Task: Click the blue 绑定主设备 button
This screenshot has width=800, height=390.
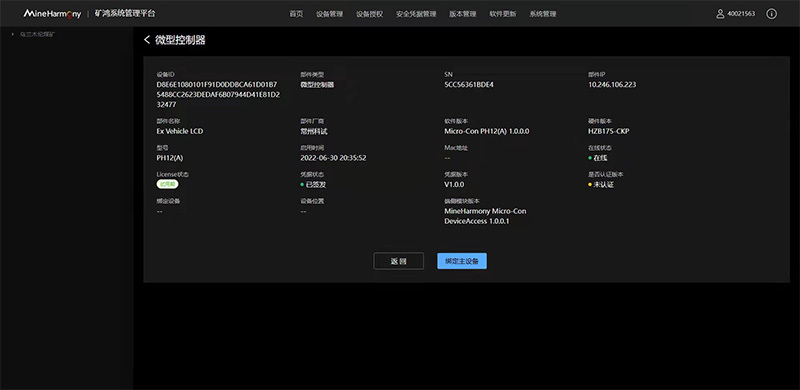Action: (x=462, y=261)
